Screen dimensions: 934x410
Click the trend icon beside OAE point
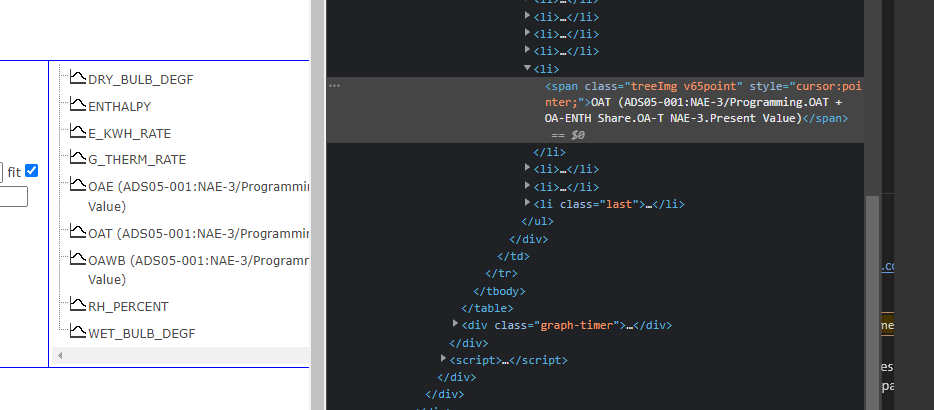click(78, 184)
